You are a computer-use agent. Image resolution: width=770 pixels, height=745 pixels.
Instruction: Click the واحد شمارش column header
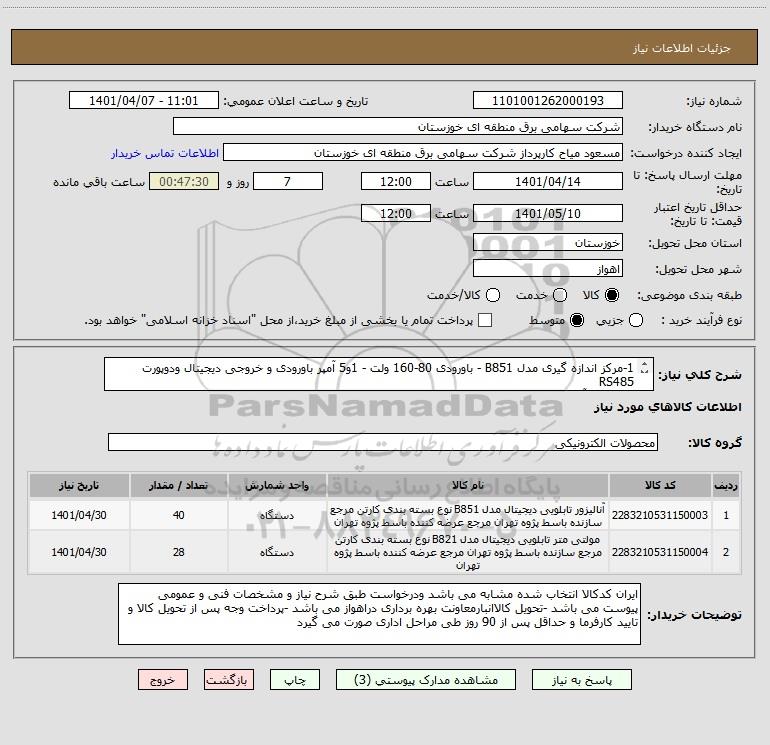coord(277,485)
